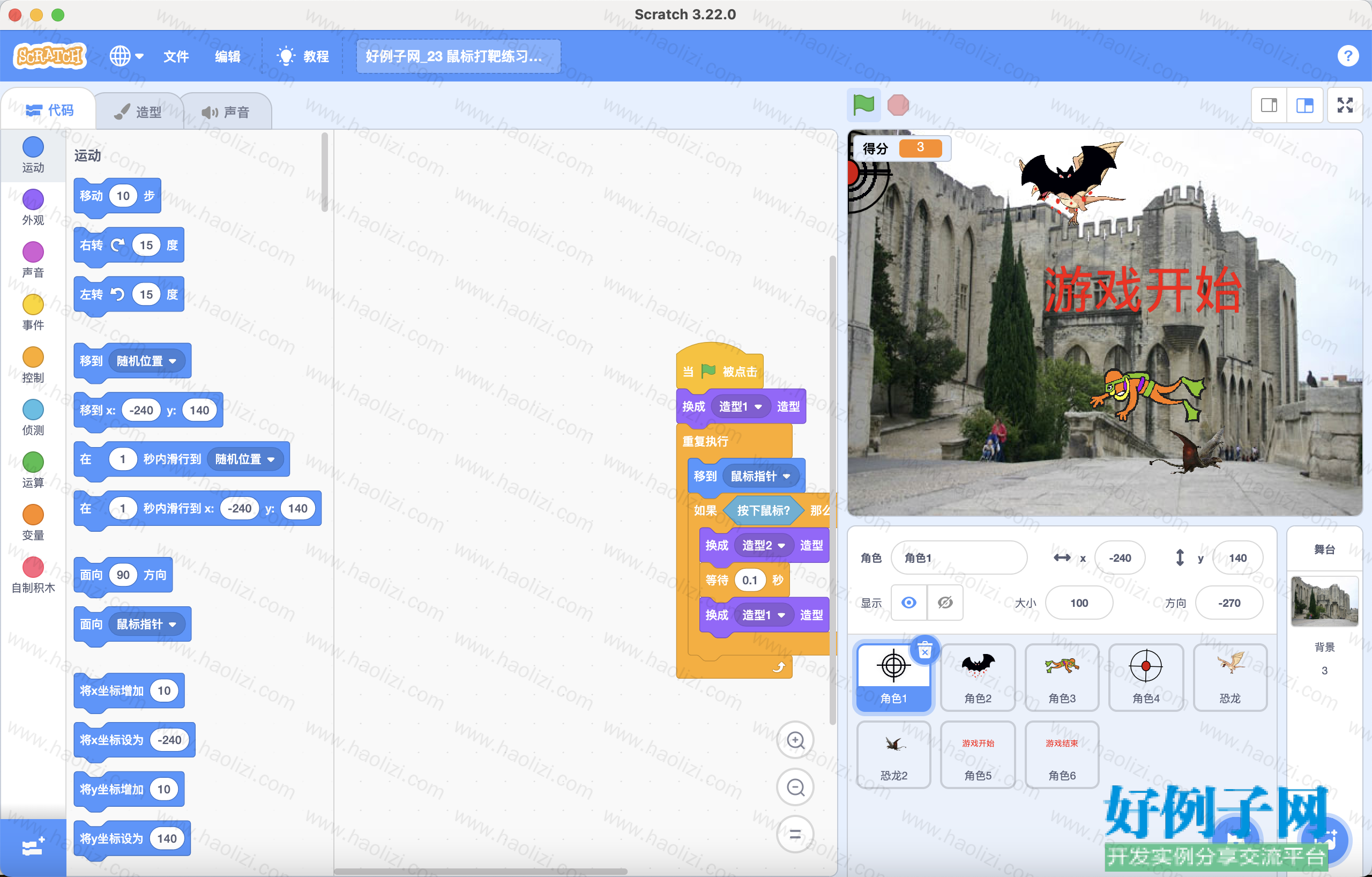Delete 角色1 with the trash icon
This screenshot has width=1372, height=877.
click(x=924, y=650)
